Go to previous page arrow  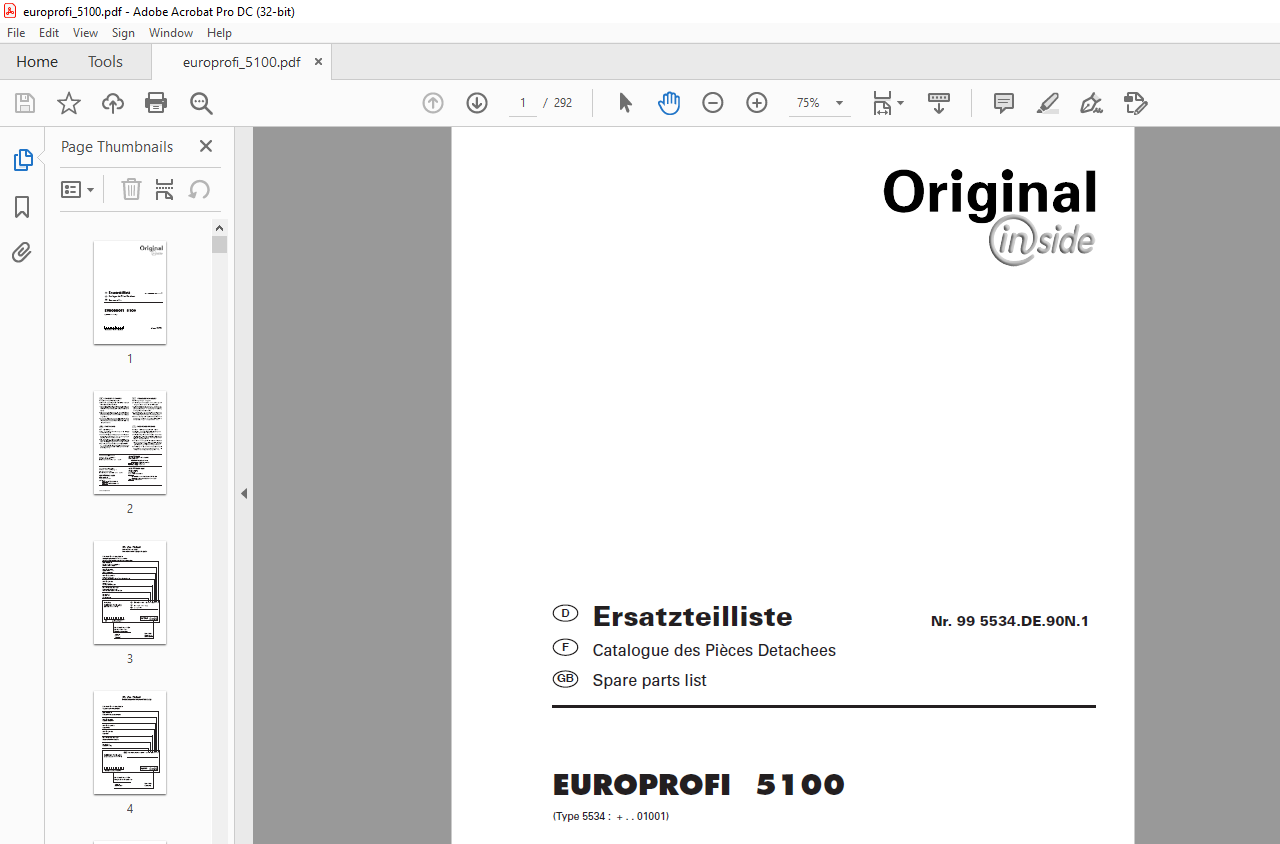[x=433, y=103]
